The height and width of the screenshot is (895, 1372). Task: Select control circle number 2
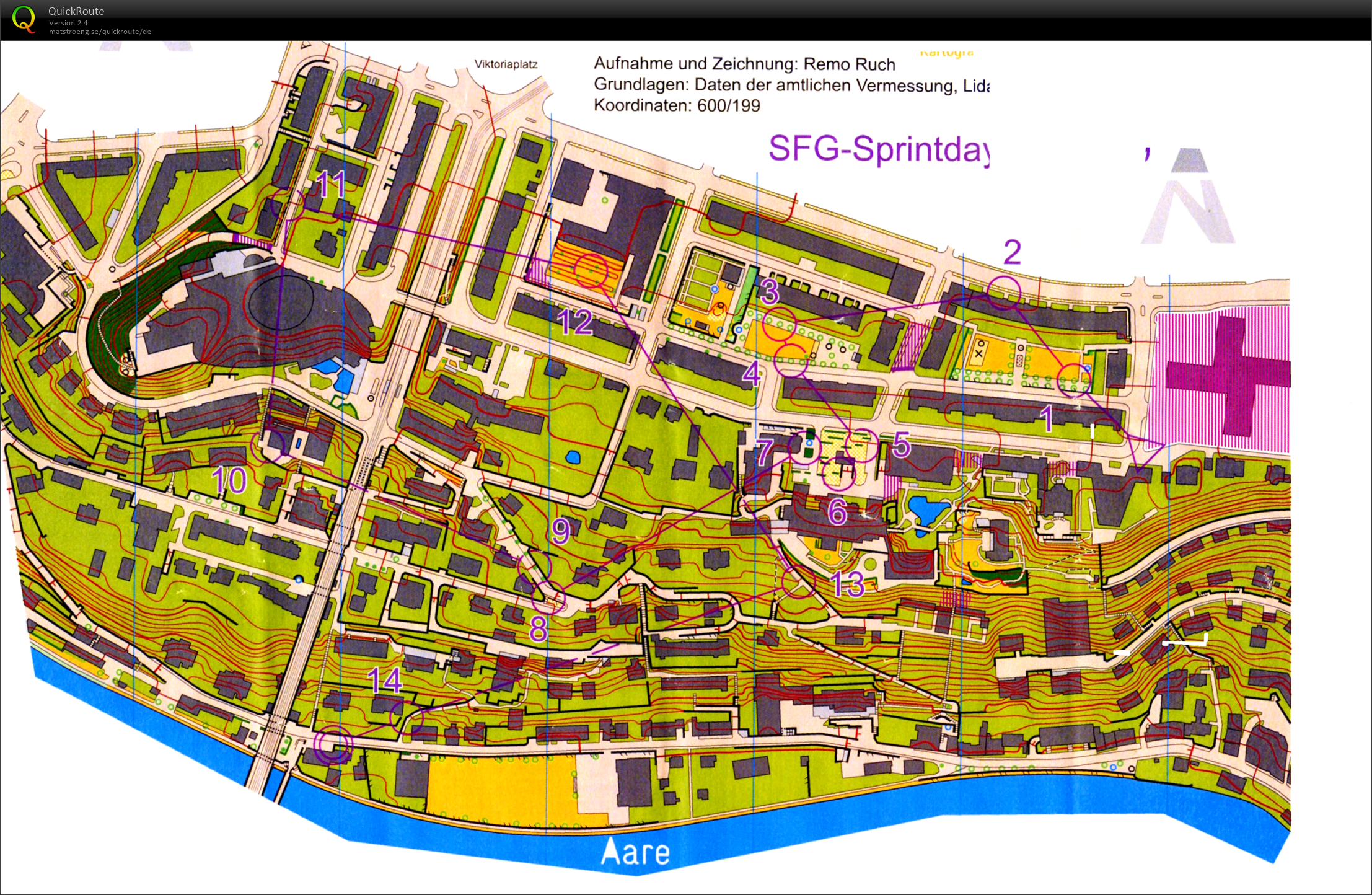tap(1003, 293)
